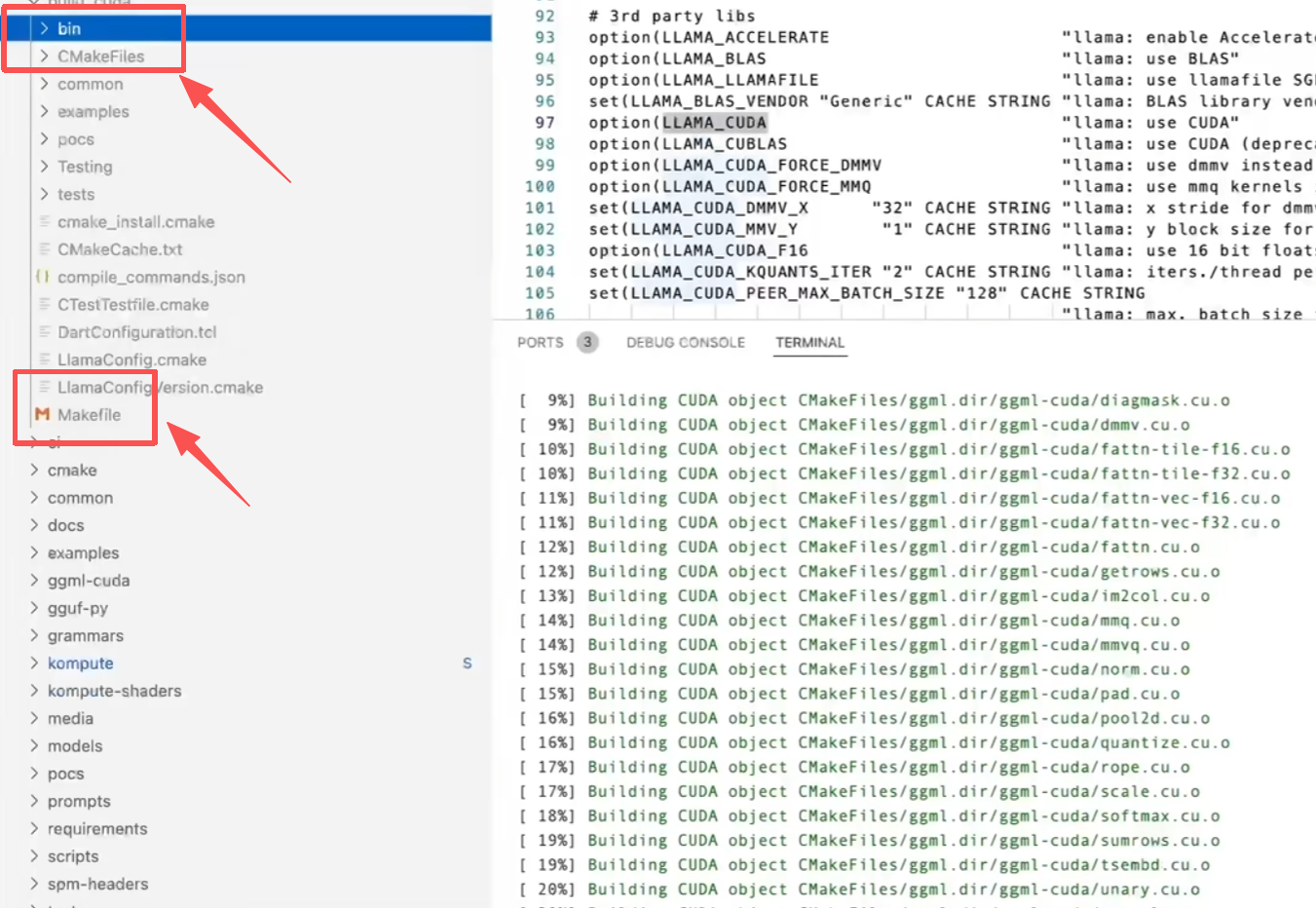The height and width of the screenshot is (908, 1316).
Task: Click the terminal line building softmax.cu.o
Action: (870, 816)
